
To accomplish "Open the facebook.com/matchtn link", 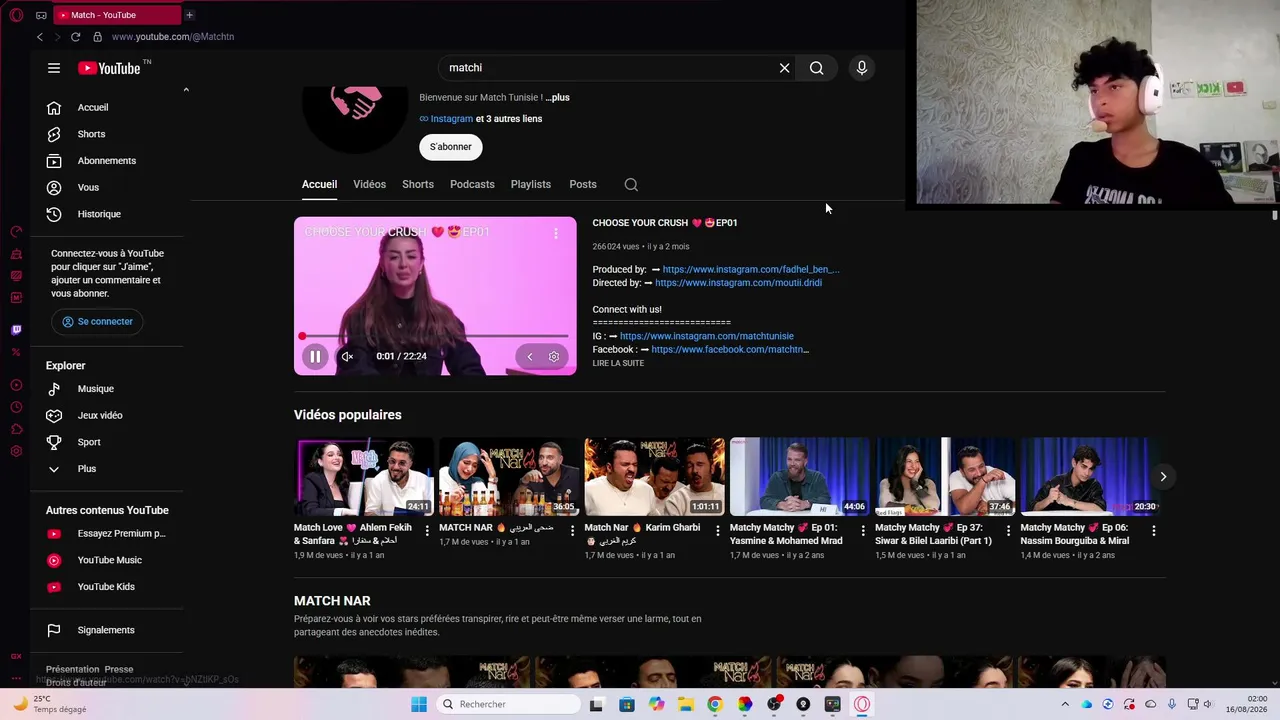I will point(730,350).
